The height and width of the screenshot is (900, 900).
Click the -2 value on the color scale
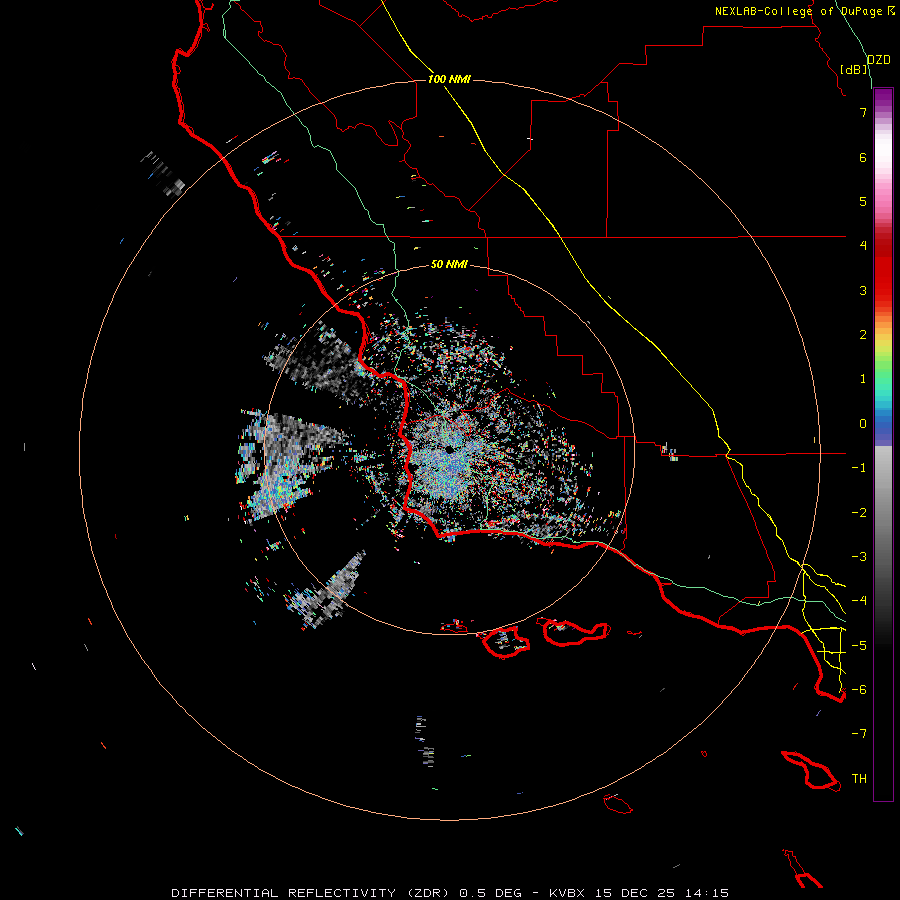(x=859, y=513)
